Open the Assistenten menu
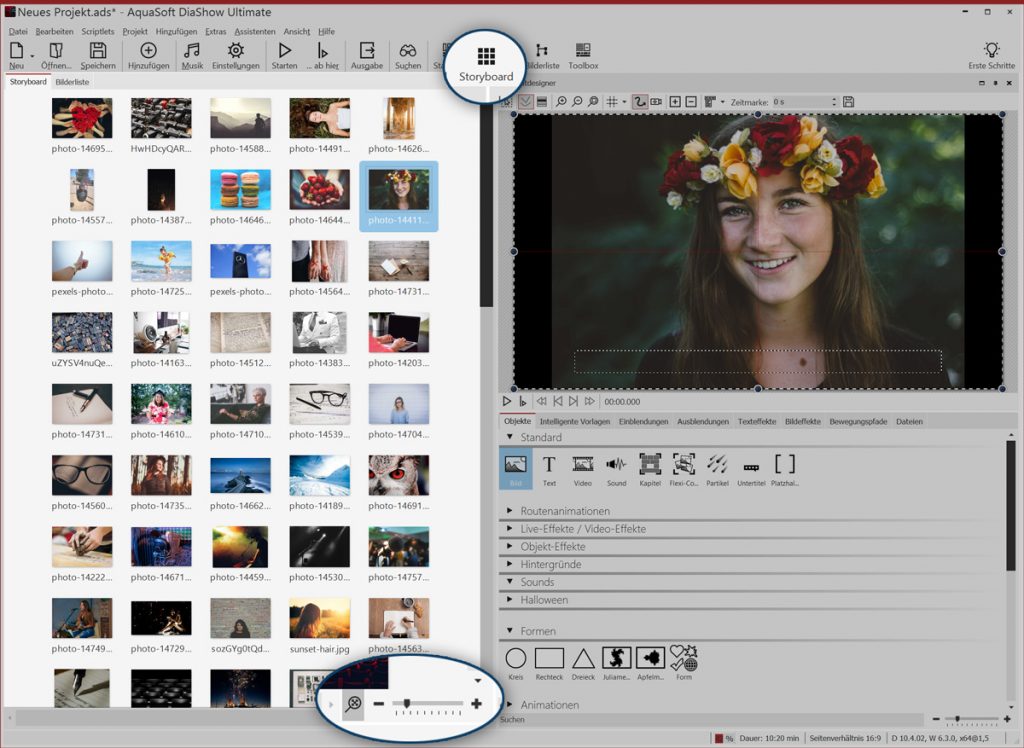 pos(254,32)
